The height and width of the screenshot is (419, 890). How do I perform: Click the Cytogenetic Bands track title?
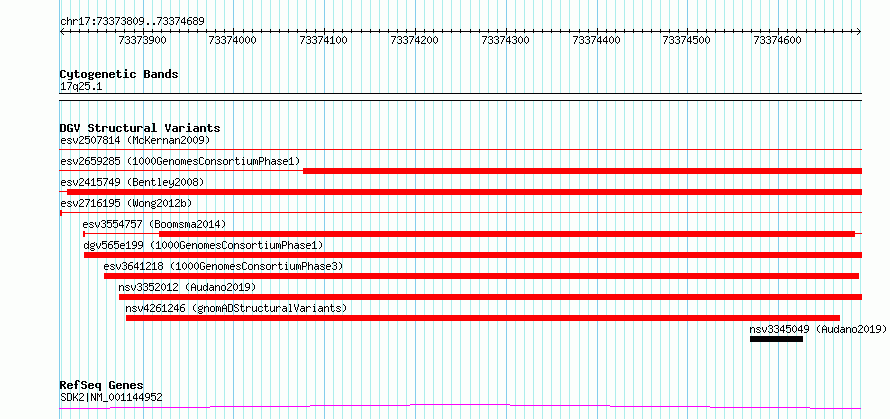pyautogui.click(x=119, y=74)
